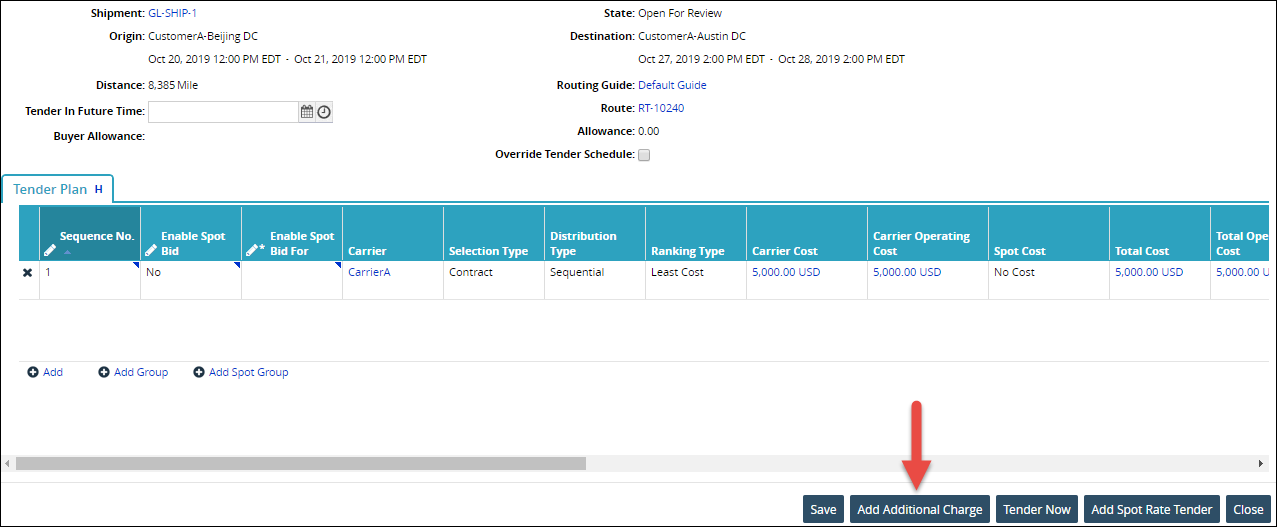The image size is (1277, 527).
Task: Delete the CarrierA row with X icon
Action: (28, 272)
